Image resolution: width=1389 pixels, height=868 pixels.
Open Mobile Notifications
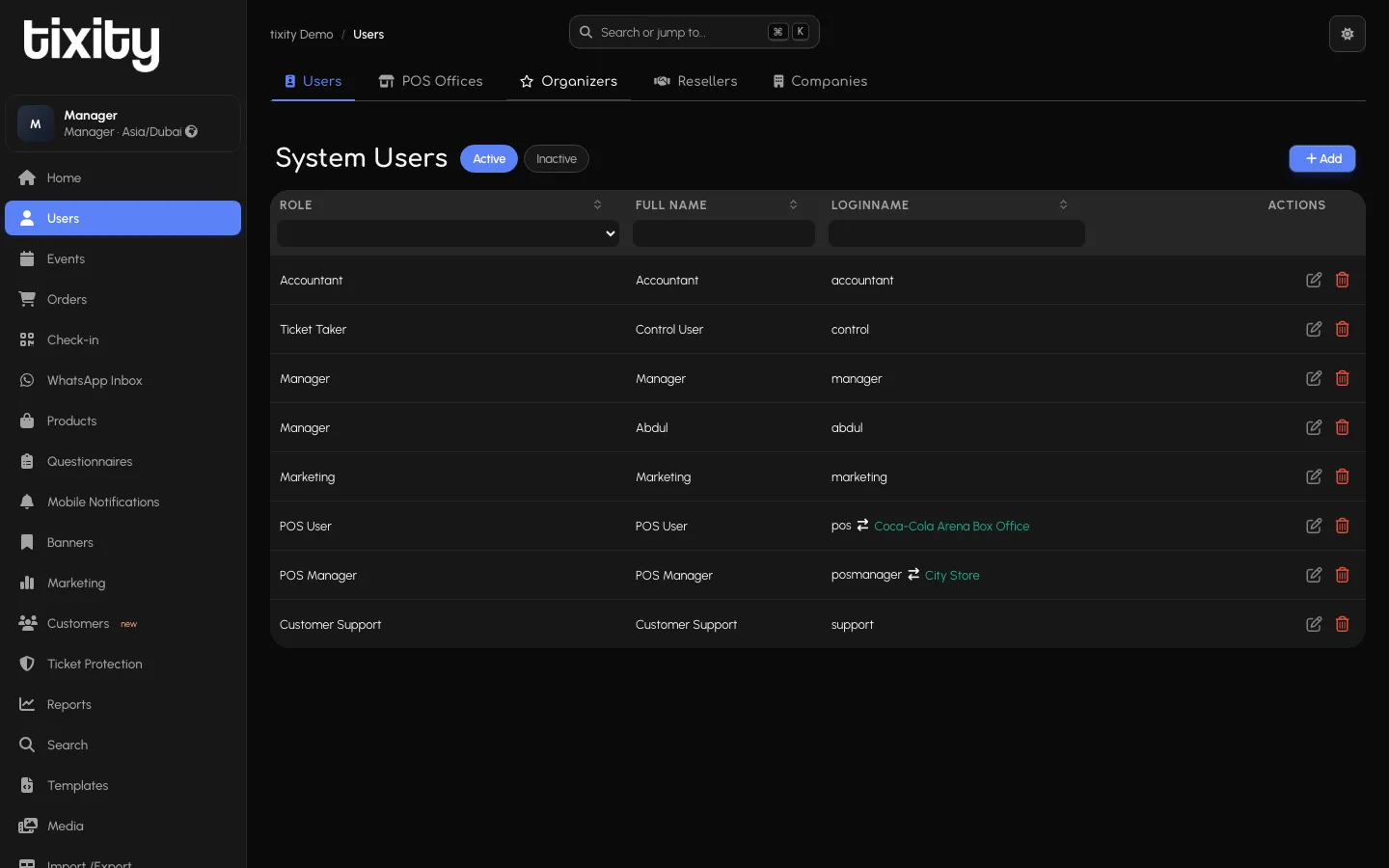click(123, 502)
